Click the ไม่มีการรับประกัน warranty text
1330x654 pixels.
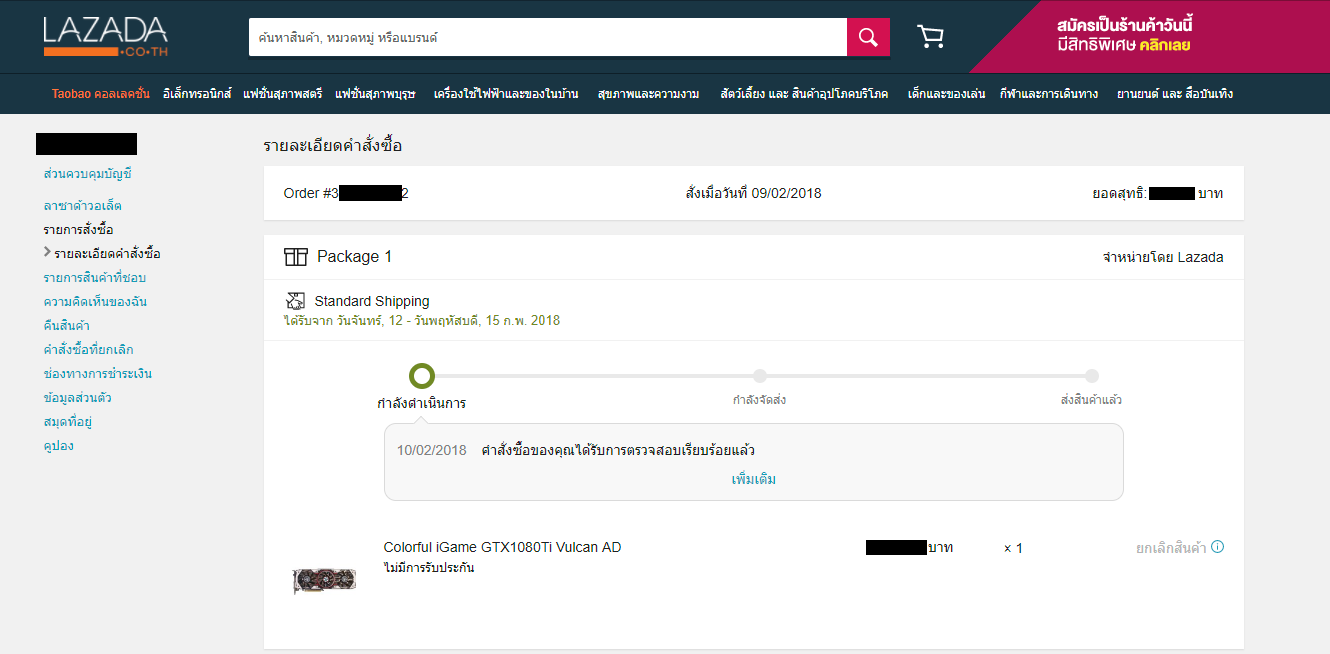tap(429, 568)
